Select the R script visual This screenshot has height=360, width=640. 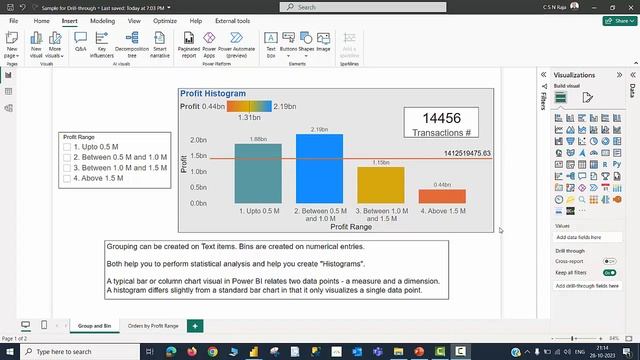click(x=605, y=164)
